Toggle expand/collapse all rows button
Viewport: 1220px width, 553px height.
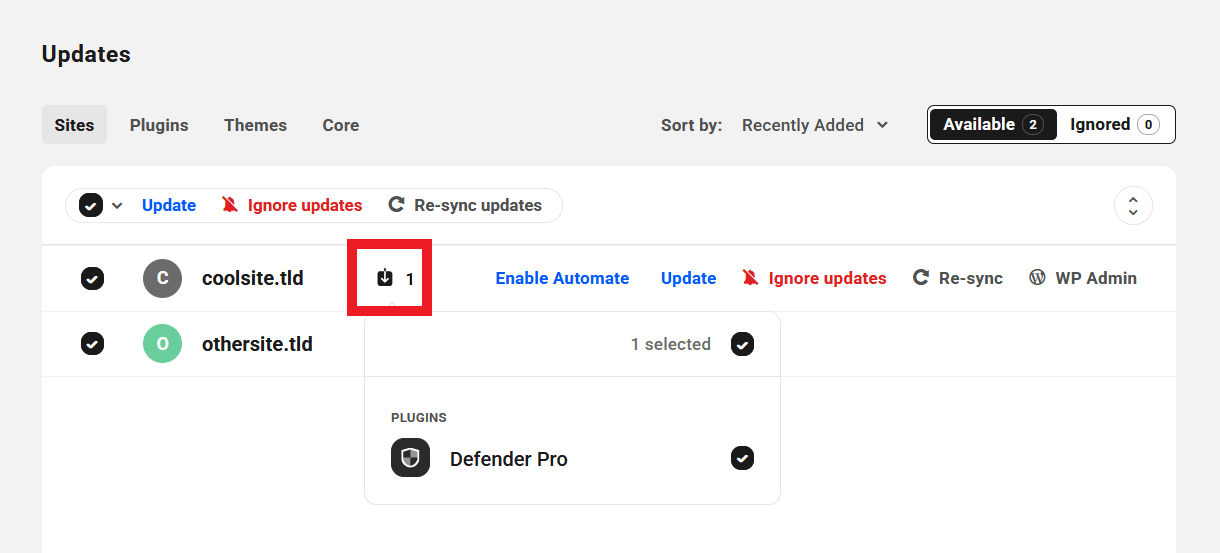1133,206
